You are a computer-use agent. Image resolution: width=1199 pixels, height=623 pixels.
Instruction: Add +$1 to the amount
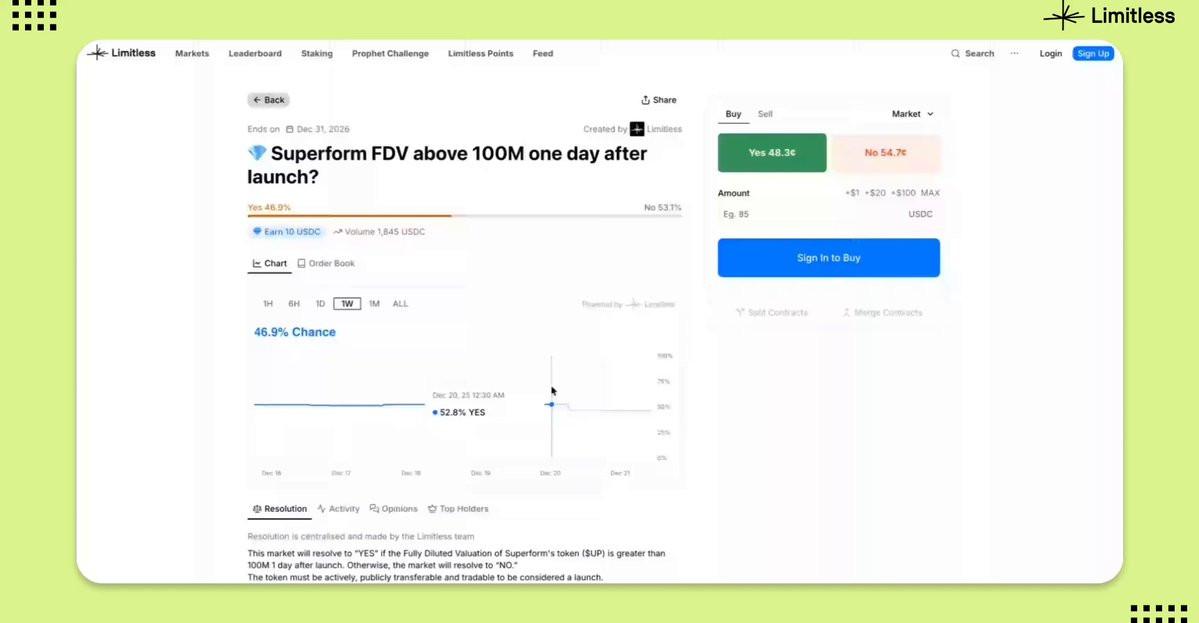click(852, 193)
